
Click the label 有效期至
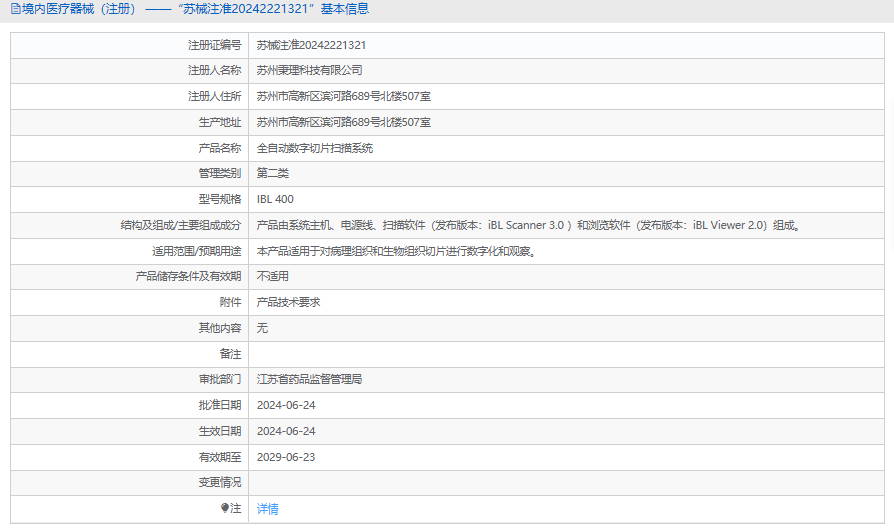click(220, 457)
